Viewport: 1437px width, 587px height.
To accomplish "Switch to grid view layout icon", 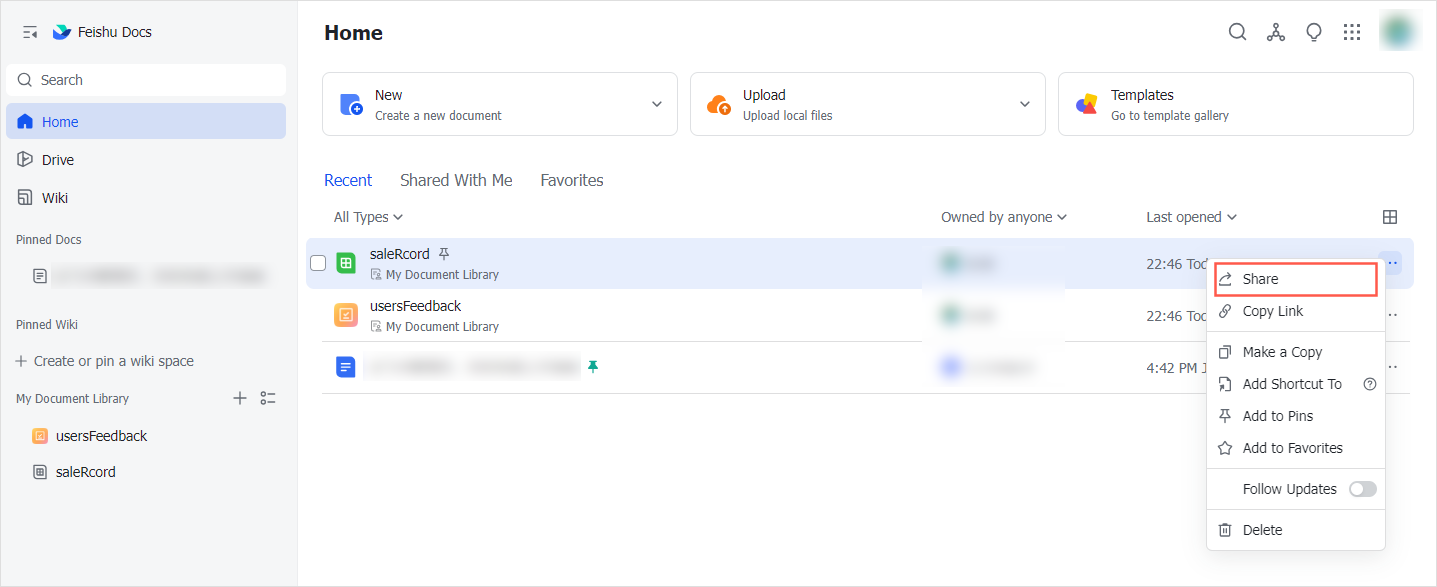I will [x=1389, y=217].
